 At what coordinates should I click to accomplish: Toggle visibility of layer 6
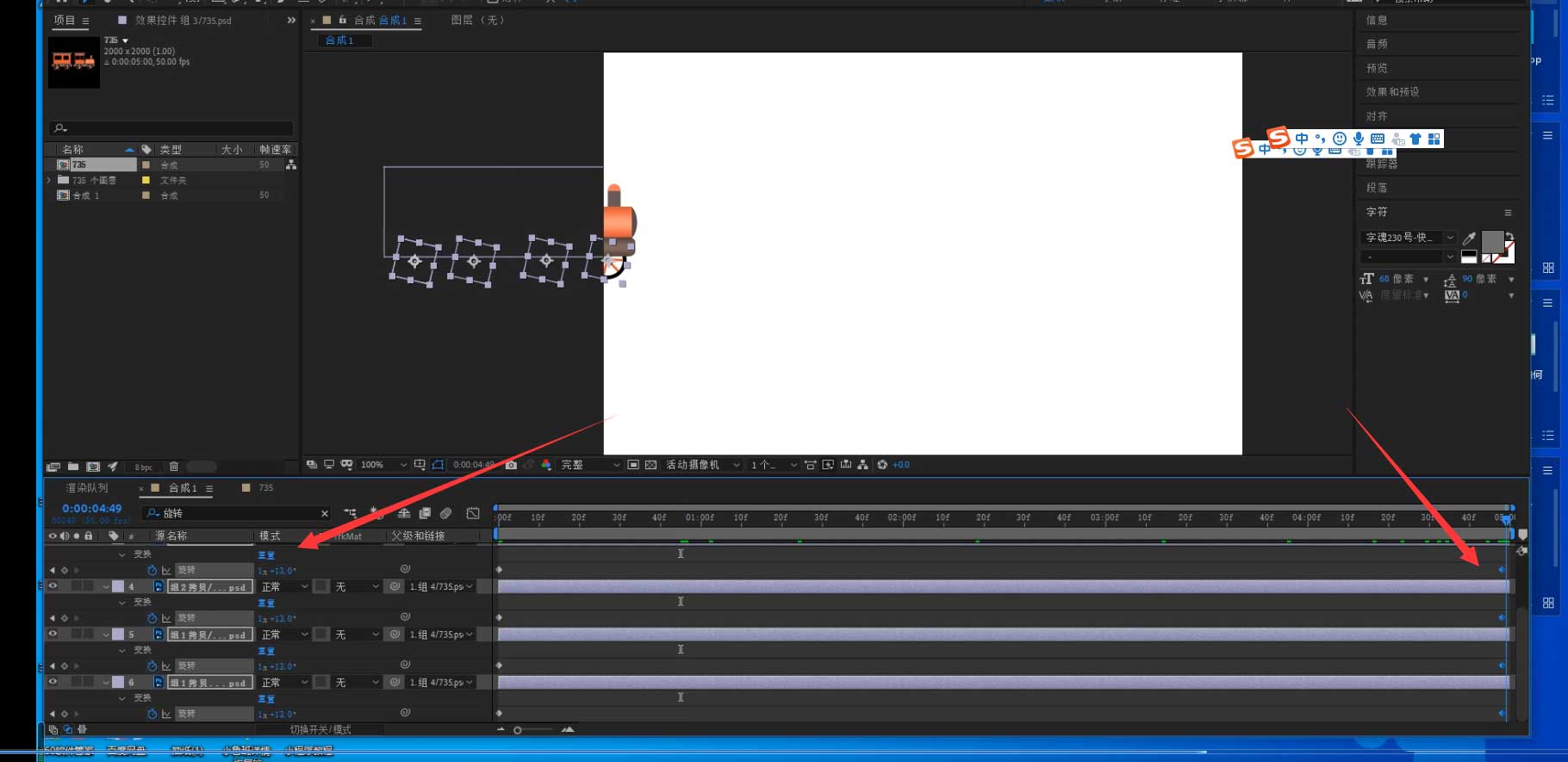tap(53, 682)
